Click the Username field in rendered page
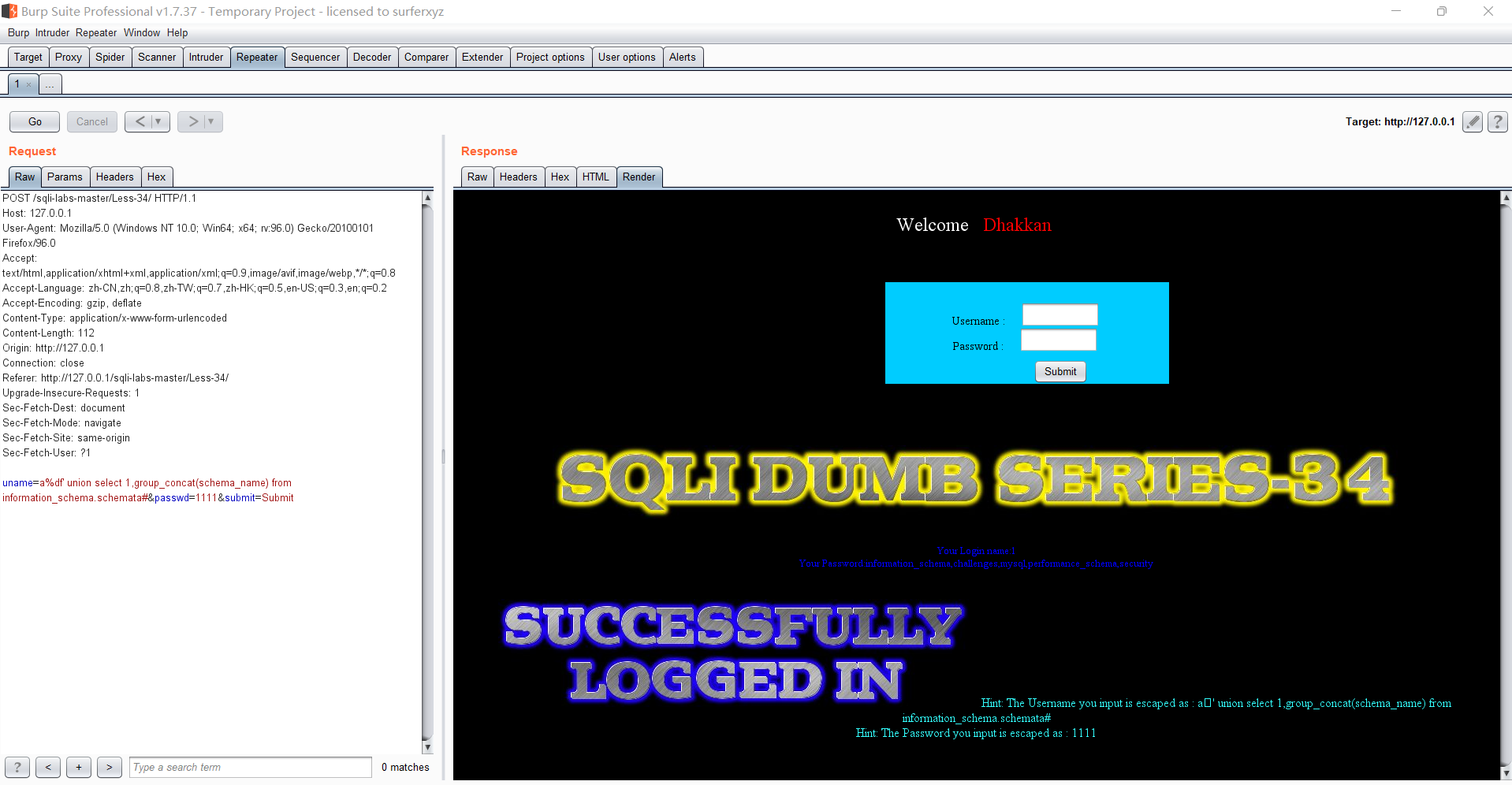 point(1060,315)
